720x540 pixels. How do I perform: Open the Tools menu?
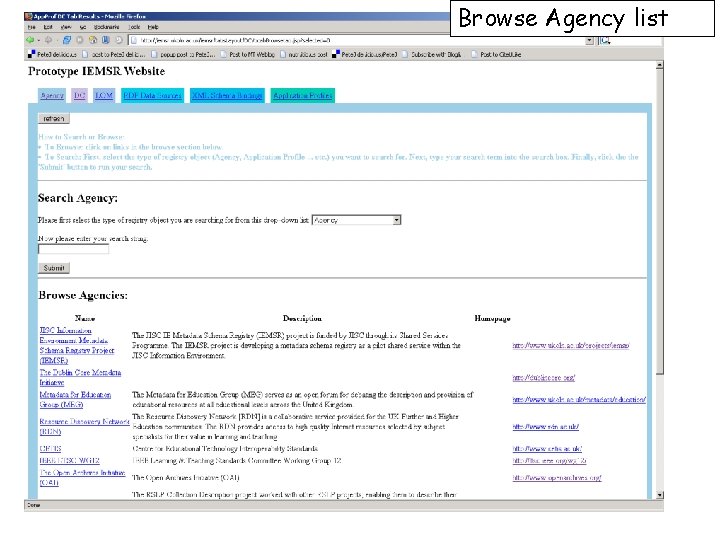[134, 27]
